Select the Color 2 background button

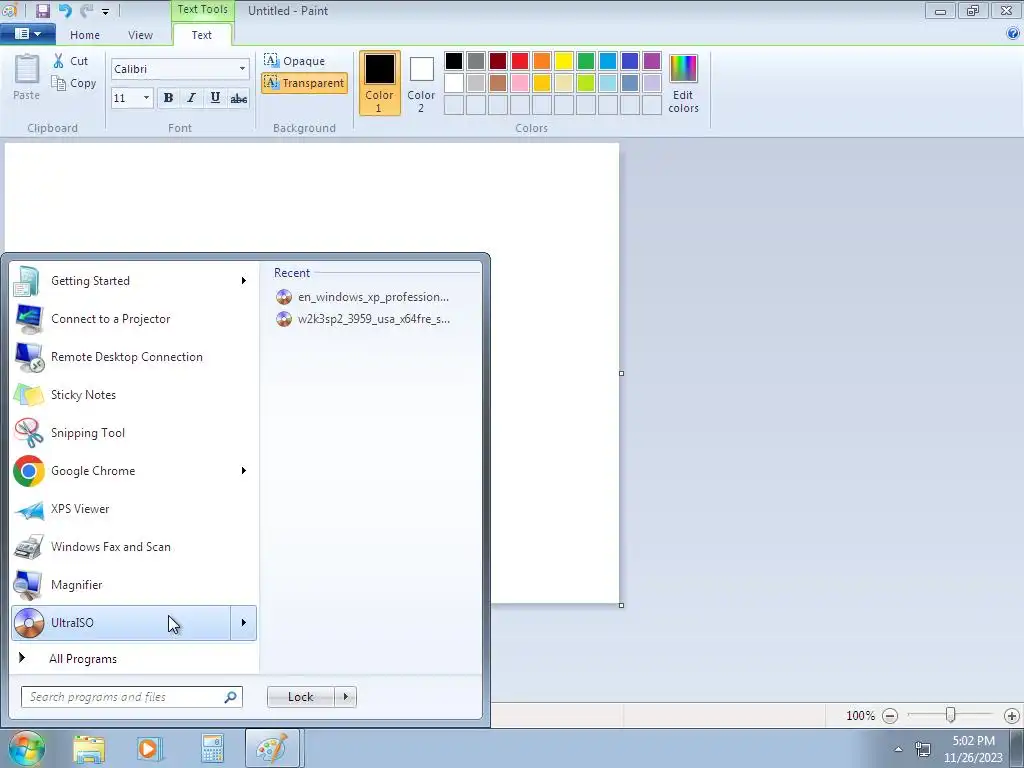pos(421,83)
